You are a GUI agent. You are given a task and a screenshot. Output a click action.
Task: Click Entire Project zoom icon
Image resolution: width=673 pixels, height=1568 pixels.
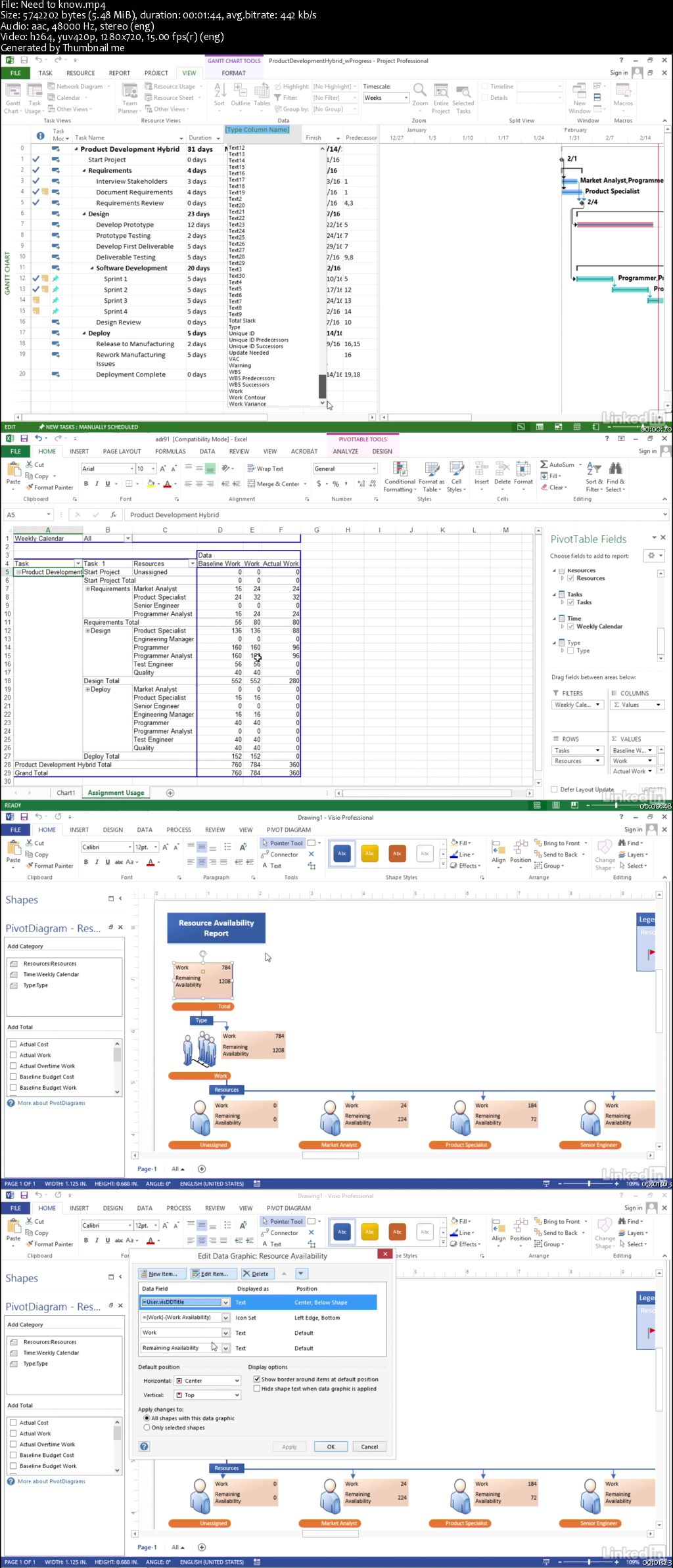click(x=441, y=98)
